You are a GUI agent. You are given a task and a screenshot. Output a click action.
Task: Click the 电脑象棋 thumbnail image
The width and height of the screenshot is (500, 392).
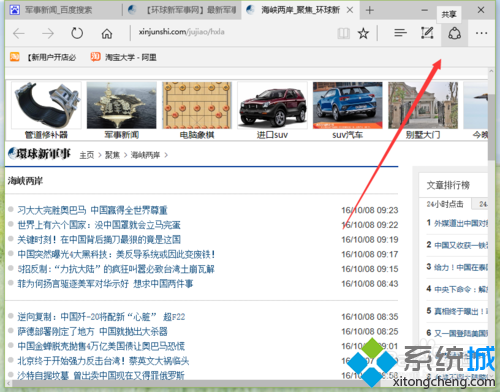(x=197, y=105)
